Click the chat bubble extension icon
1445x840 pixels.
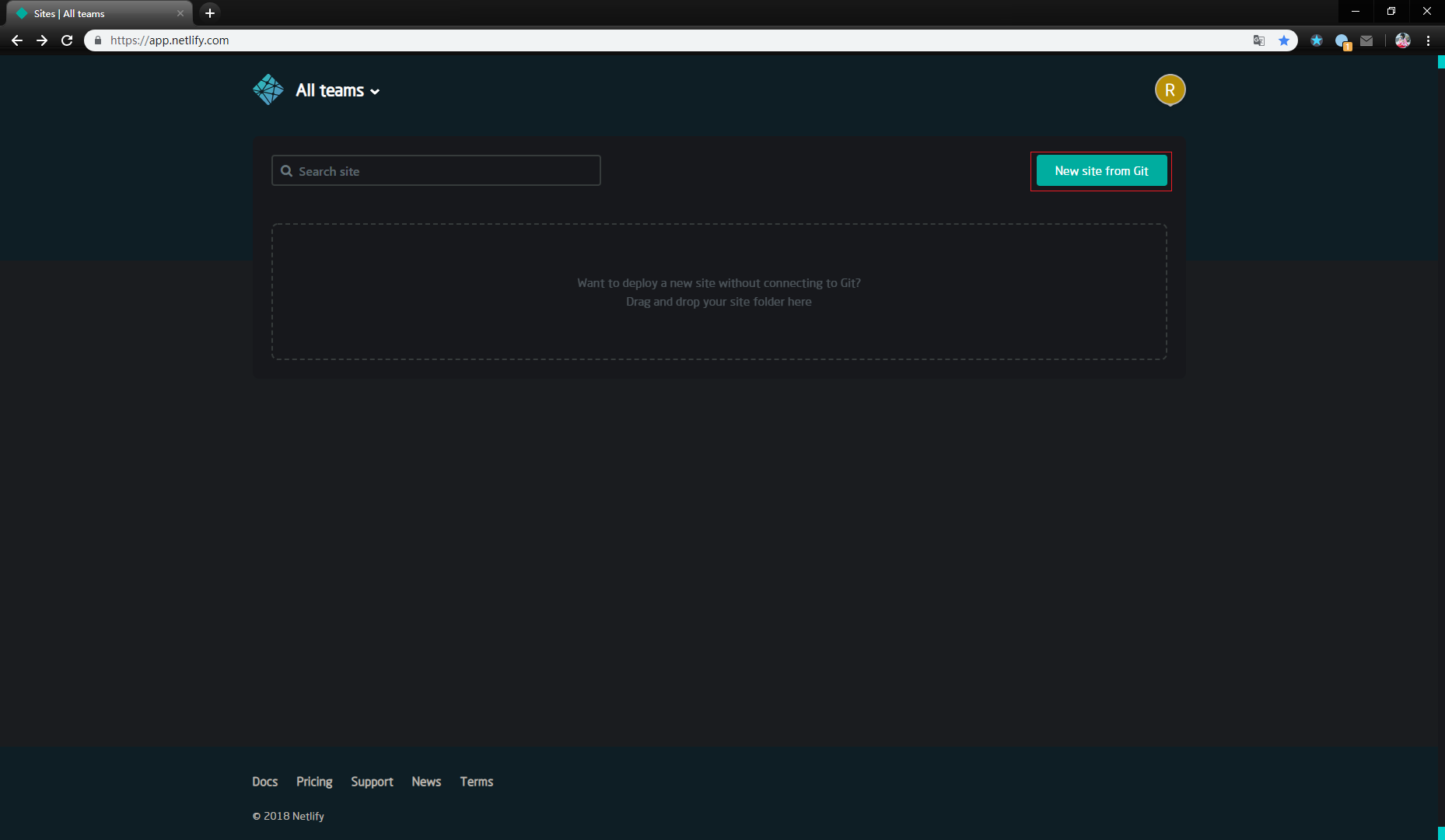pos(1342,41)
